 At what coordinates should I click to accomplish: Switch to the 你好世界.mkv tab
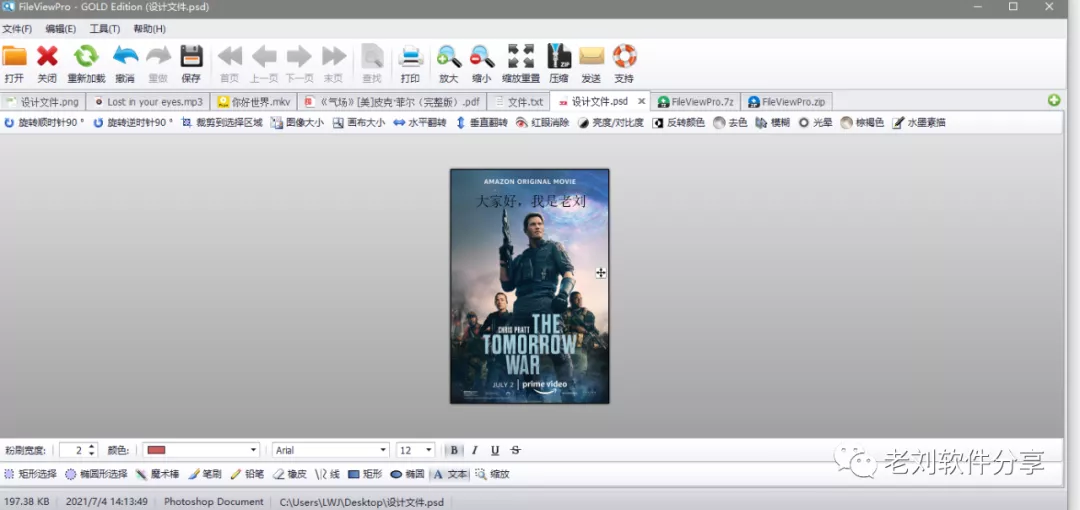254,102
